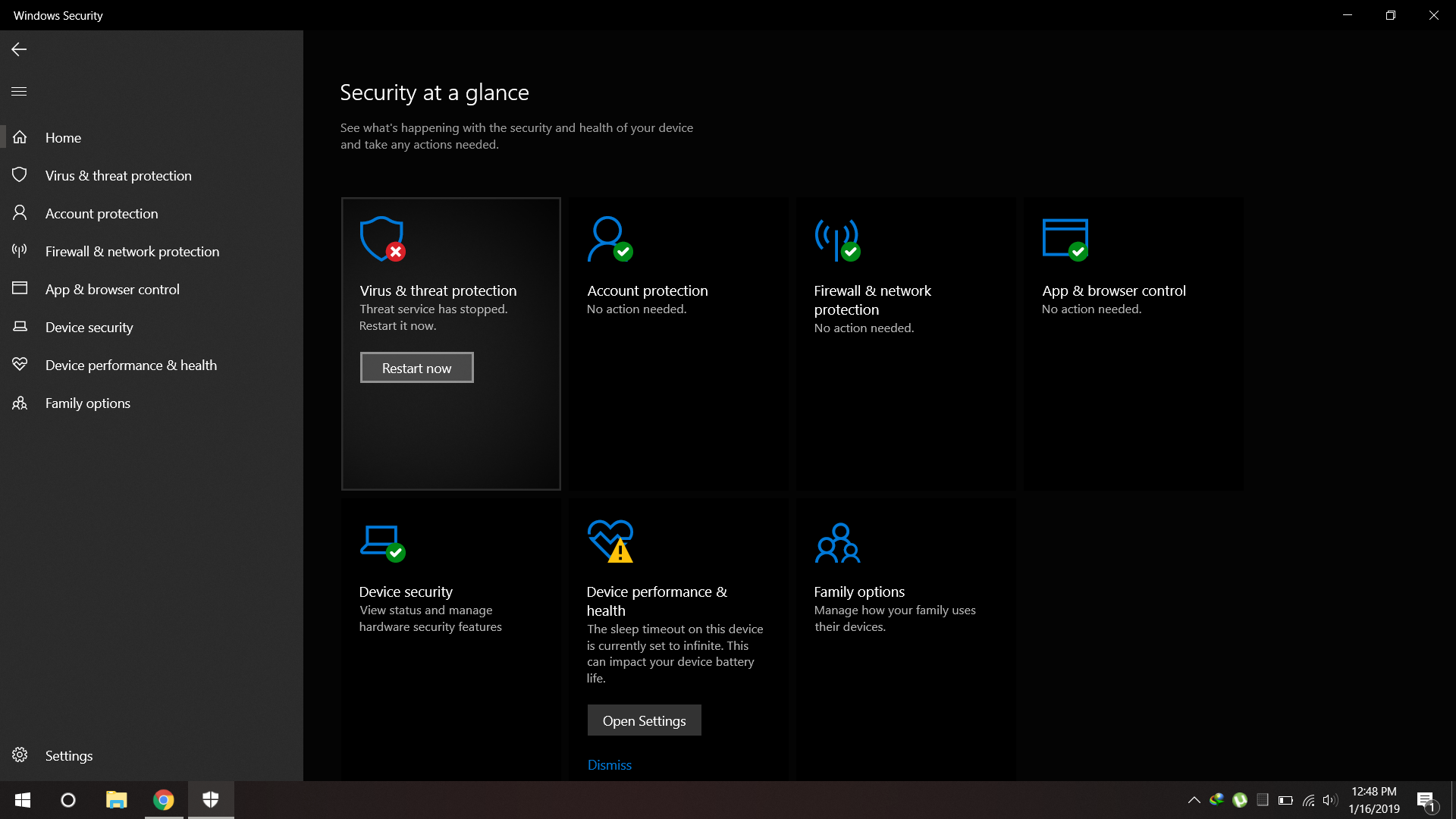This screenshot has width=1456, height=819.
Task: Click the 'Threat service has stopped' message
Action: [433, 318]
